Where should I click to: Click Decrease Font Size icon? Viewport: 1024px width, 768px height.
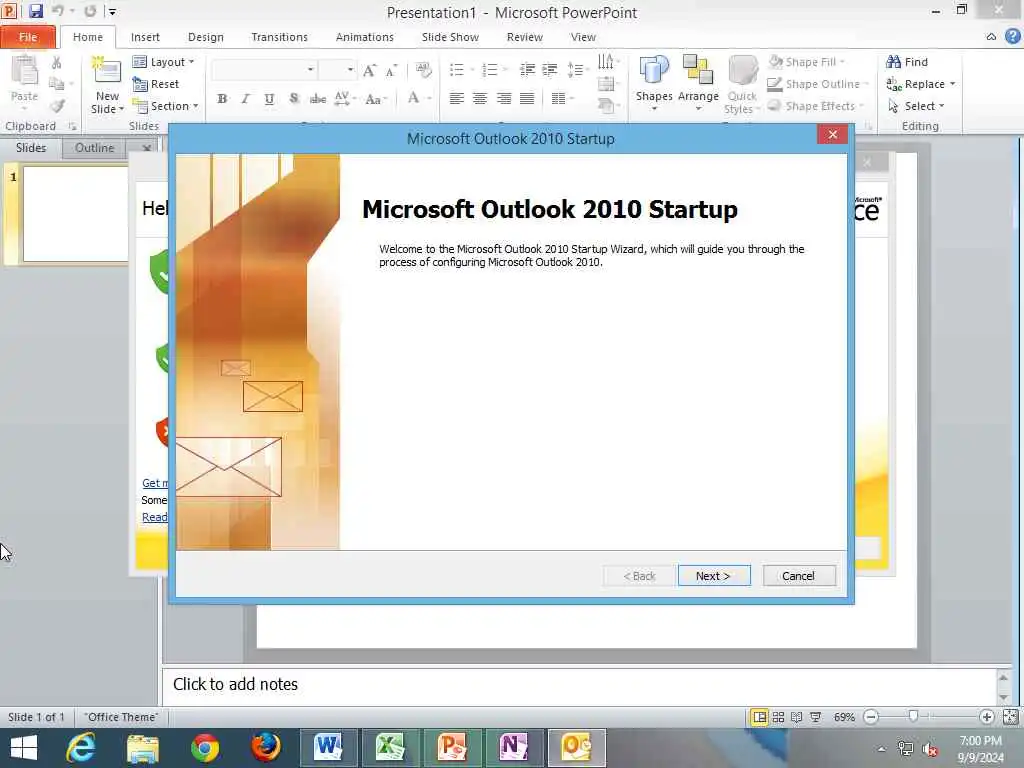(391, 71)
